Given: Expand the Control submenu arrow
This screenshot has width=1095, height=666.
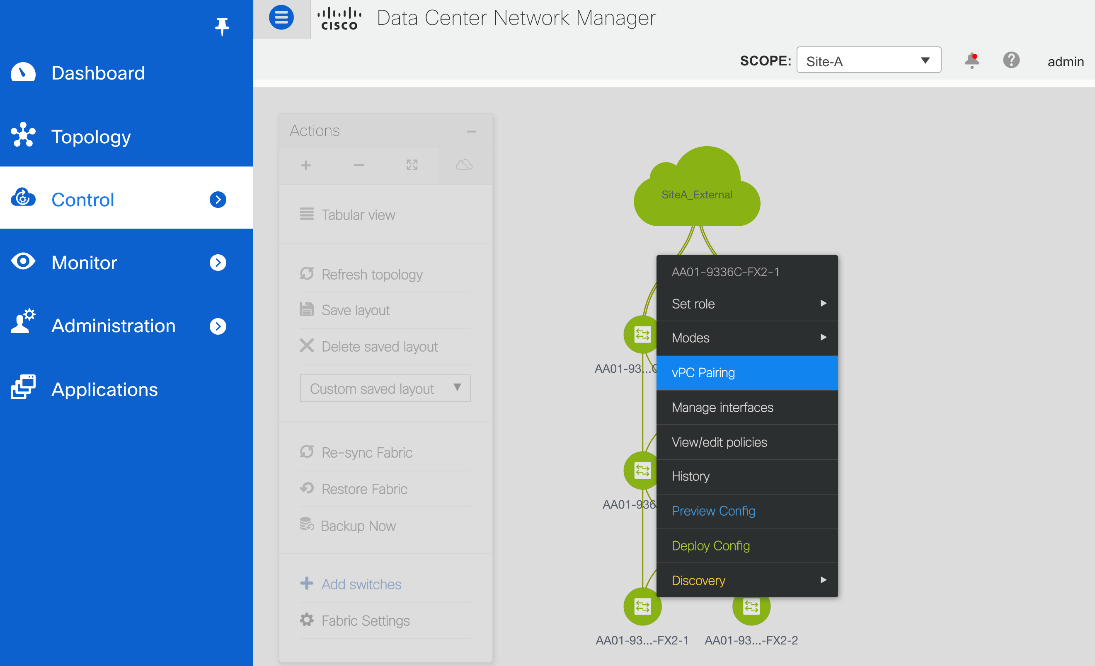Looking at the screenshot, I should [218, 200].
